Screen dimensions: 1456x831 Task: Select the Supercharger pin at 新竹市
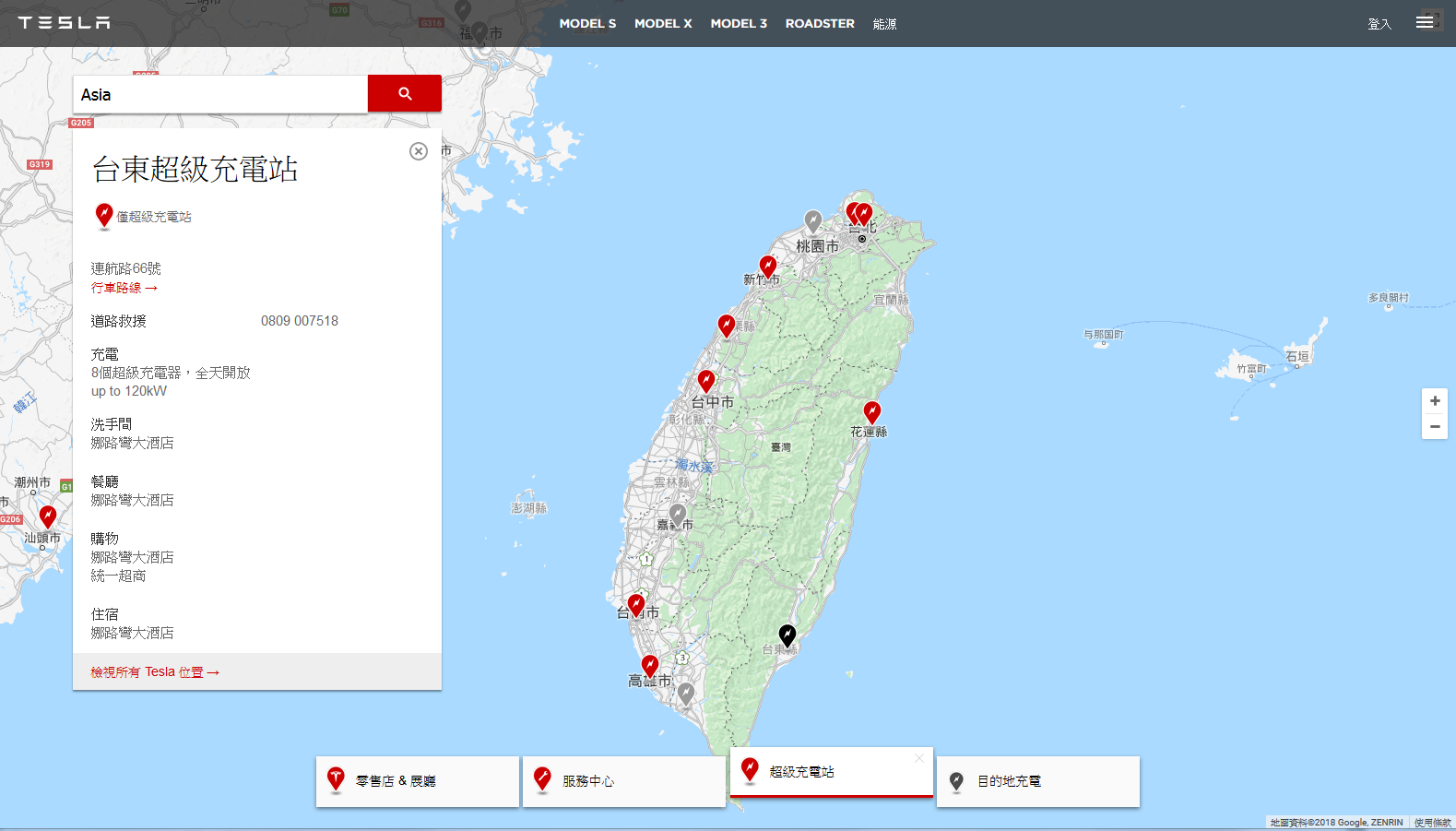tap(767, 267)
